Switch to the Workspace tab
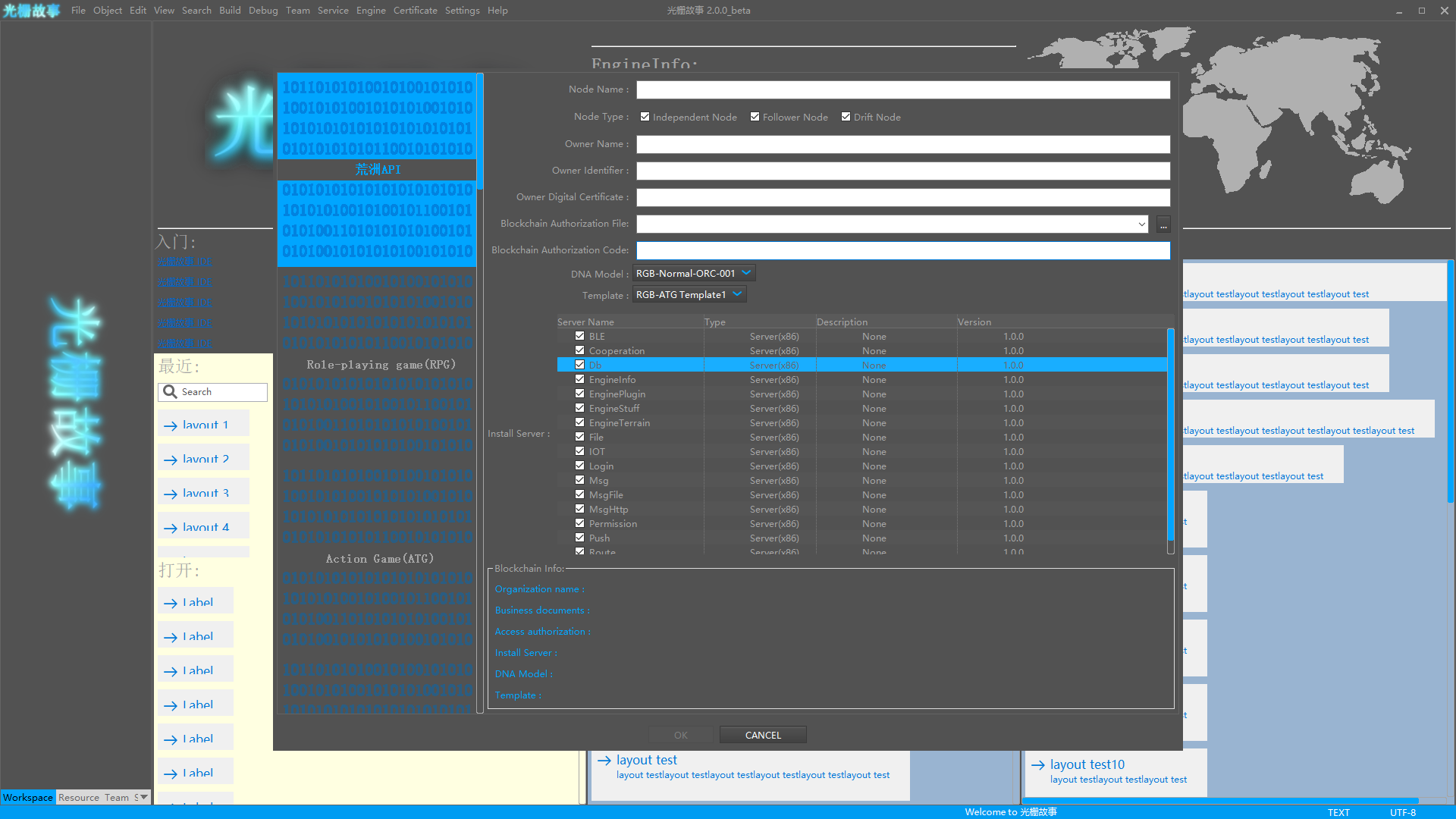Viewport: 1456px width, 819px height. click(x=28, y=798)
